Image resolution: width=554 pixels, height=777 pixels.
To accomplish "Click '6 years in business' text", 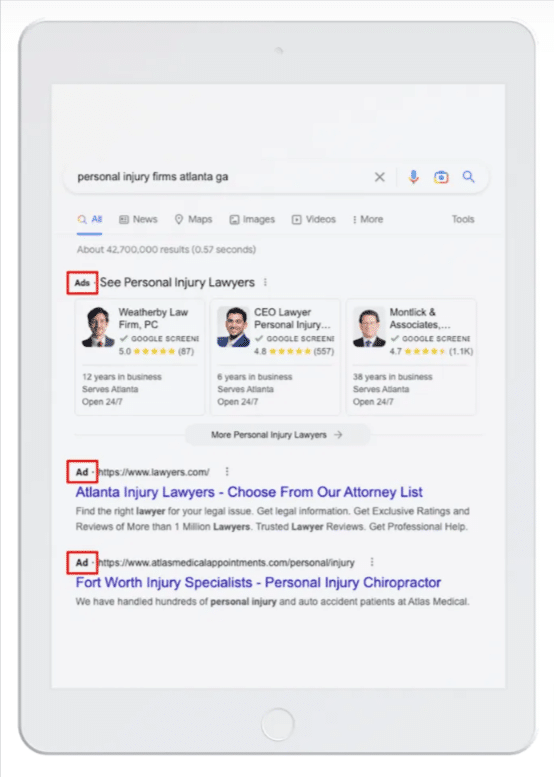I will [255, 377].
